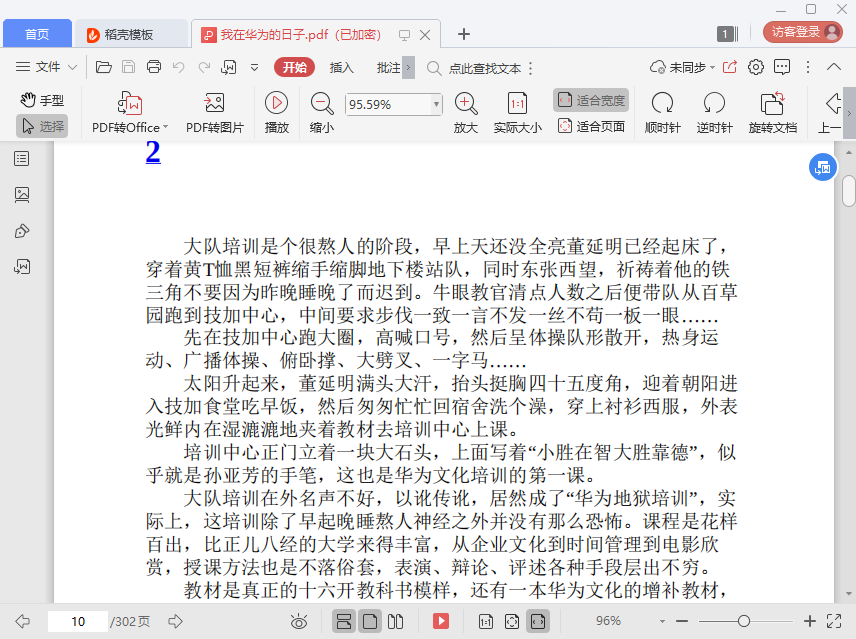
Task: Open the settings gear icon
Action: 756,67
